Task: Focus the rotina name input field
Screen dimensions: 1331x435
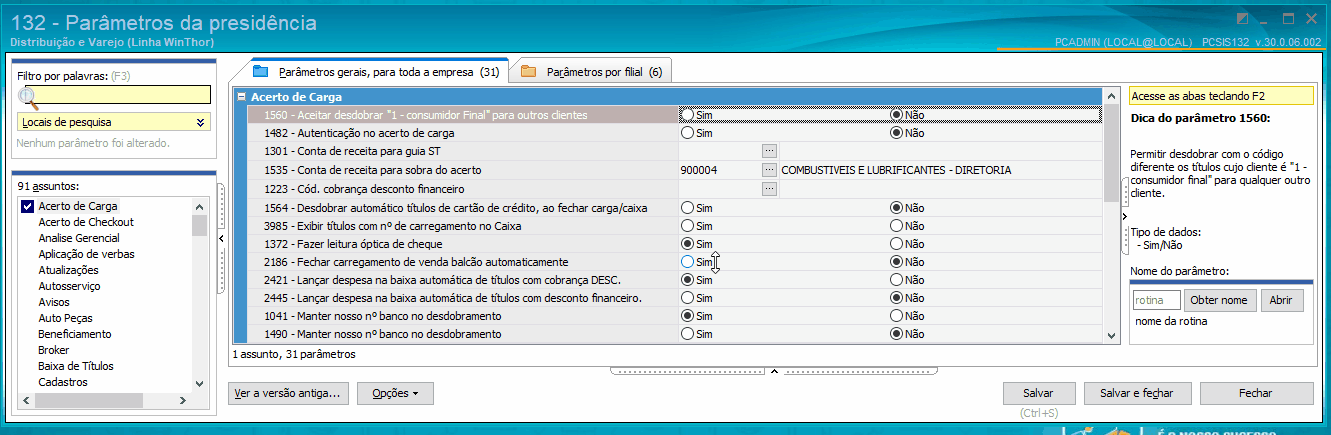Action: point(1156,301)
